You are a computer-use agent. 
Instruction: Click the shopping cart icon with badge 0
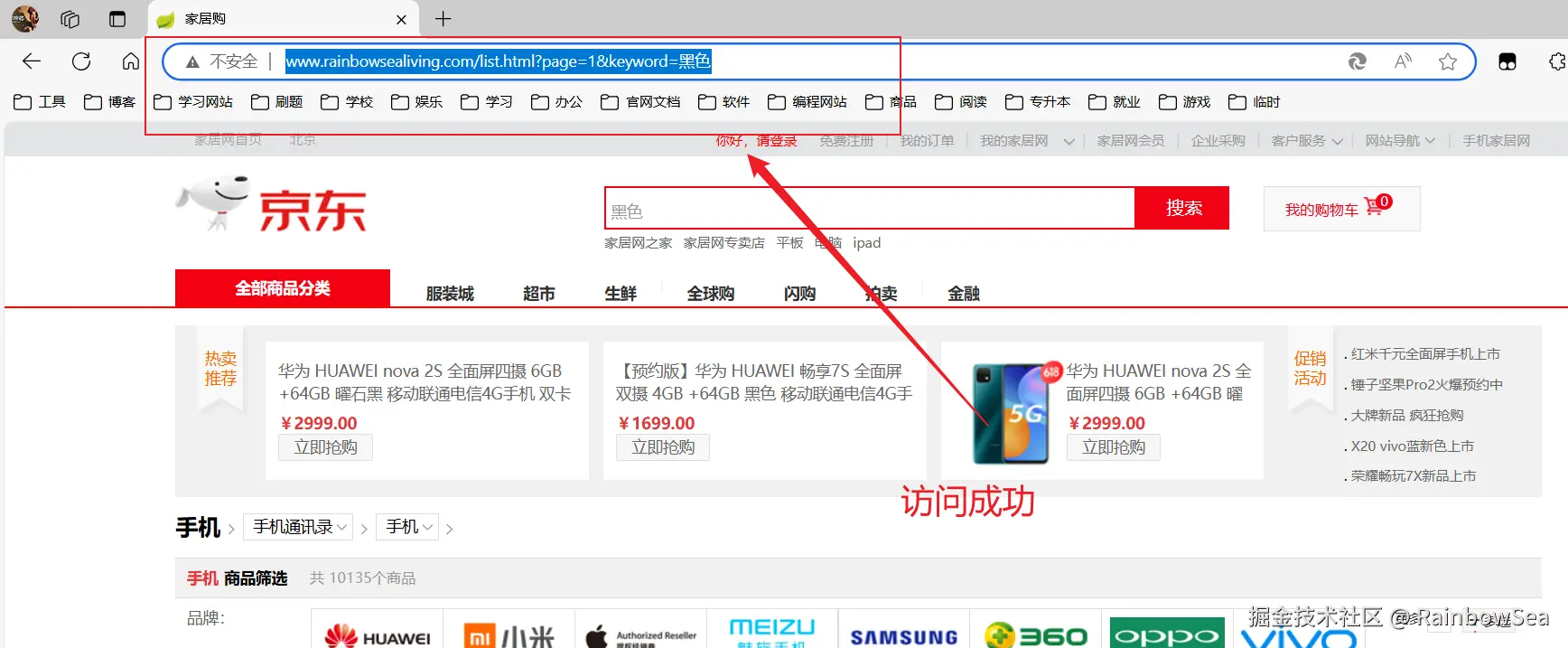click(x=1377, y=204)
